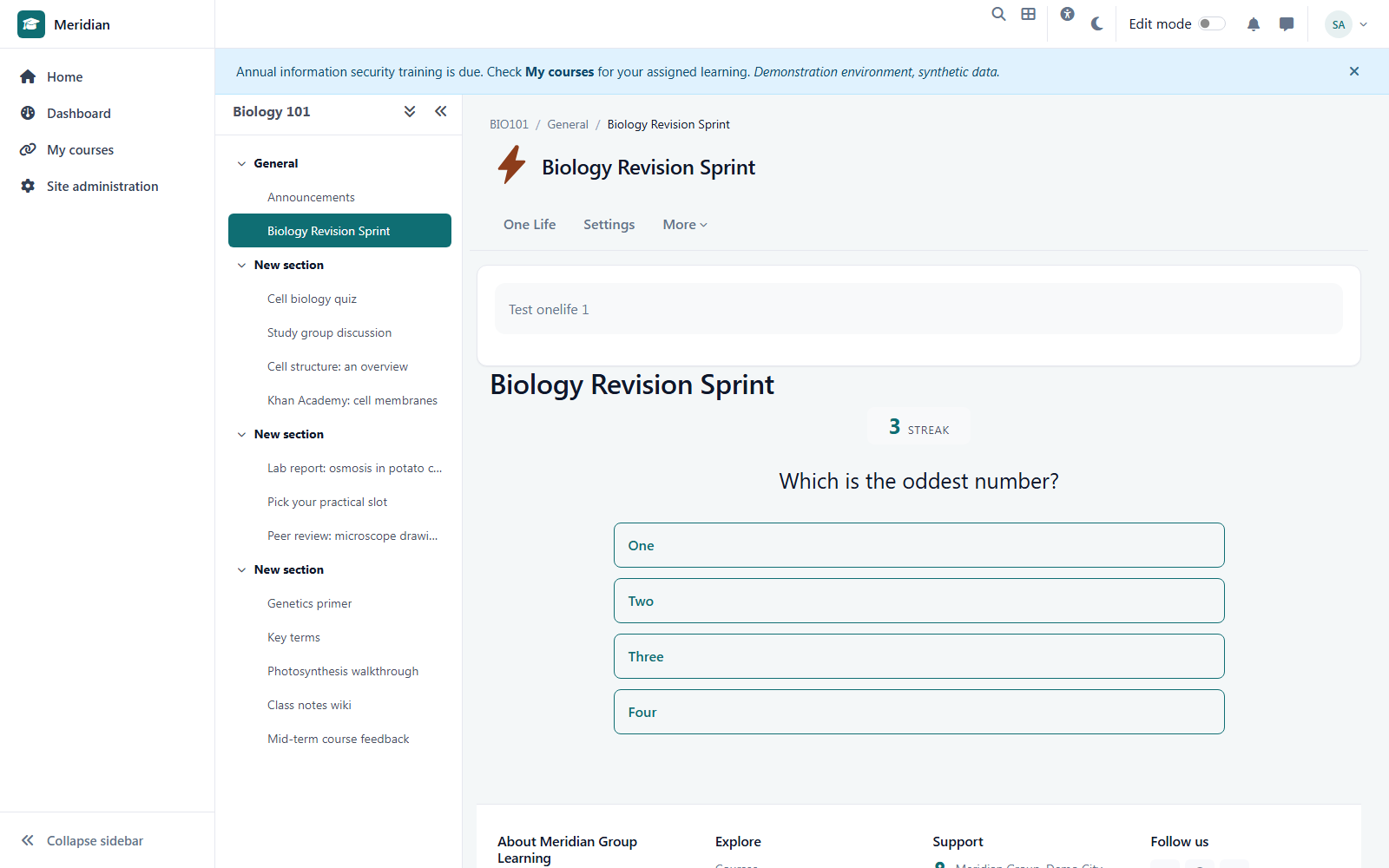The image size is (1389, 868).
Task: Choose answer Two
Action: pyautogui.click(x=919, y=601)
